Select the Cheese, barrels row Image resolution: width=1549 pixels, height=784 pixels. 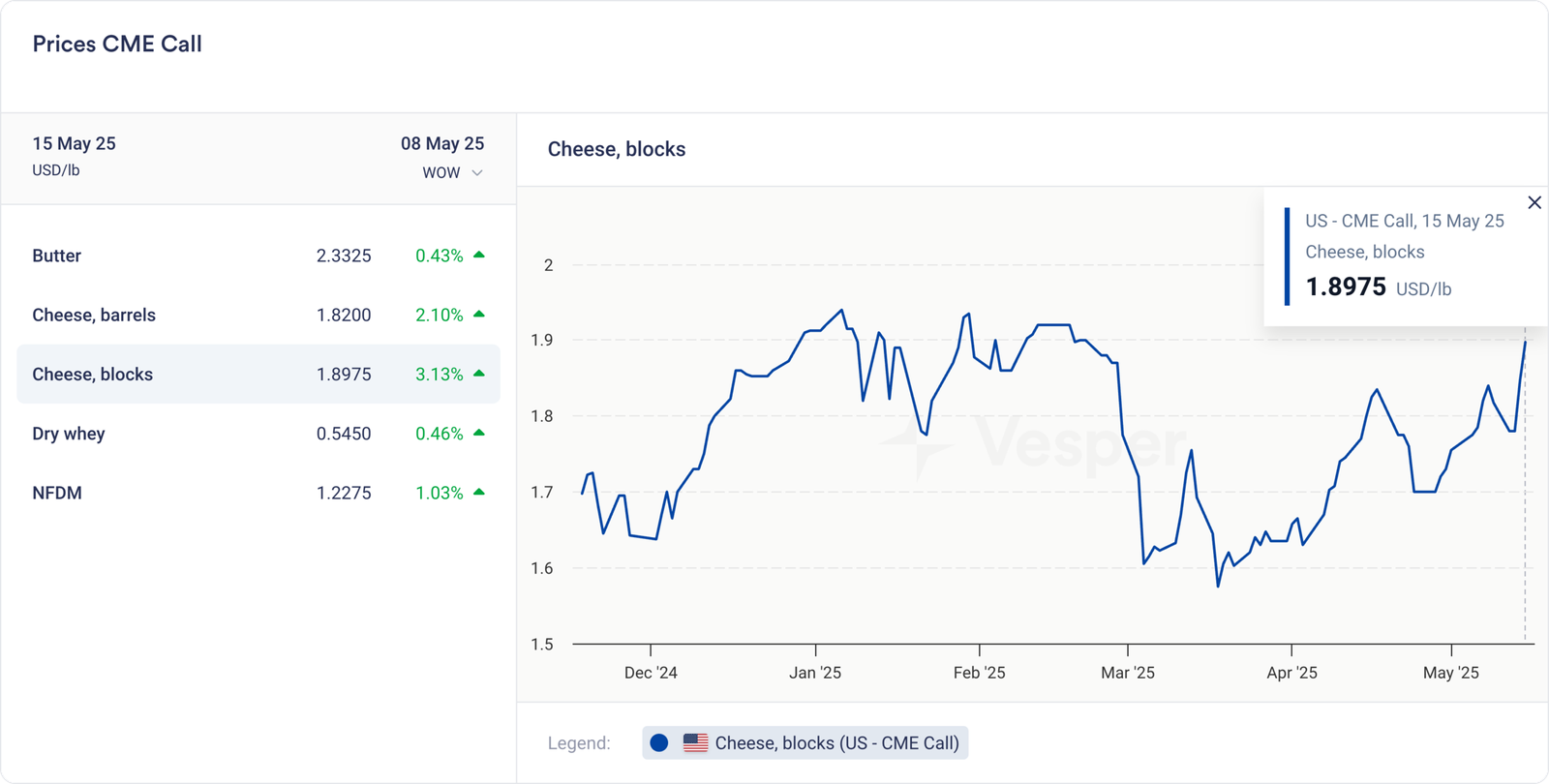[x=258, y=315]
